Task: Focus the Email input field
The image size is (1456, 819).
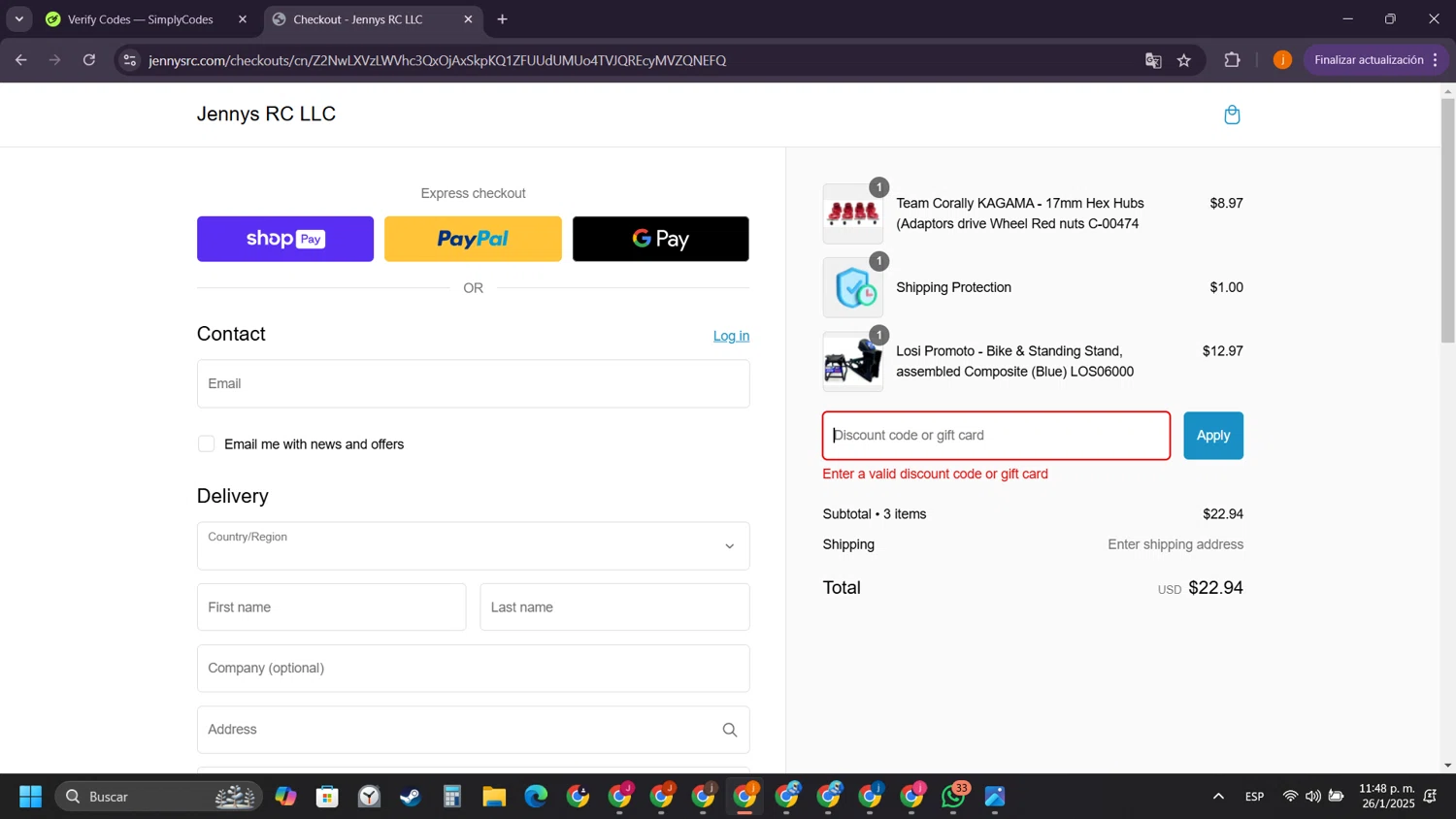Action: click(x=473, y=383)
